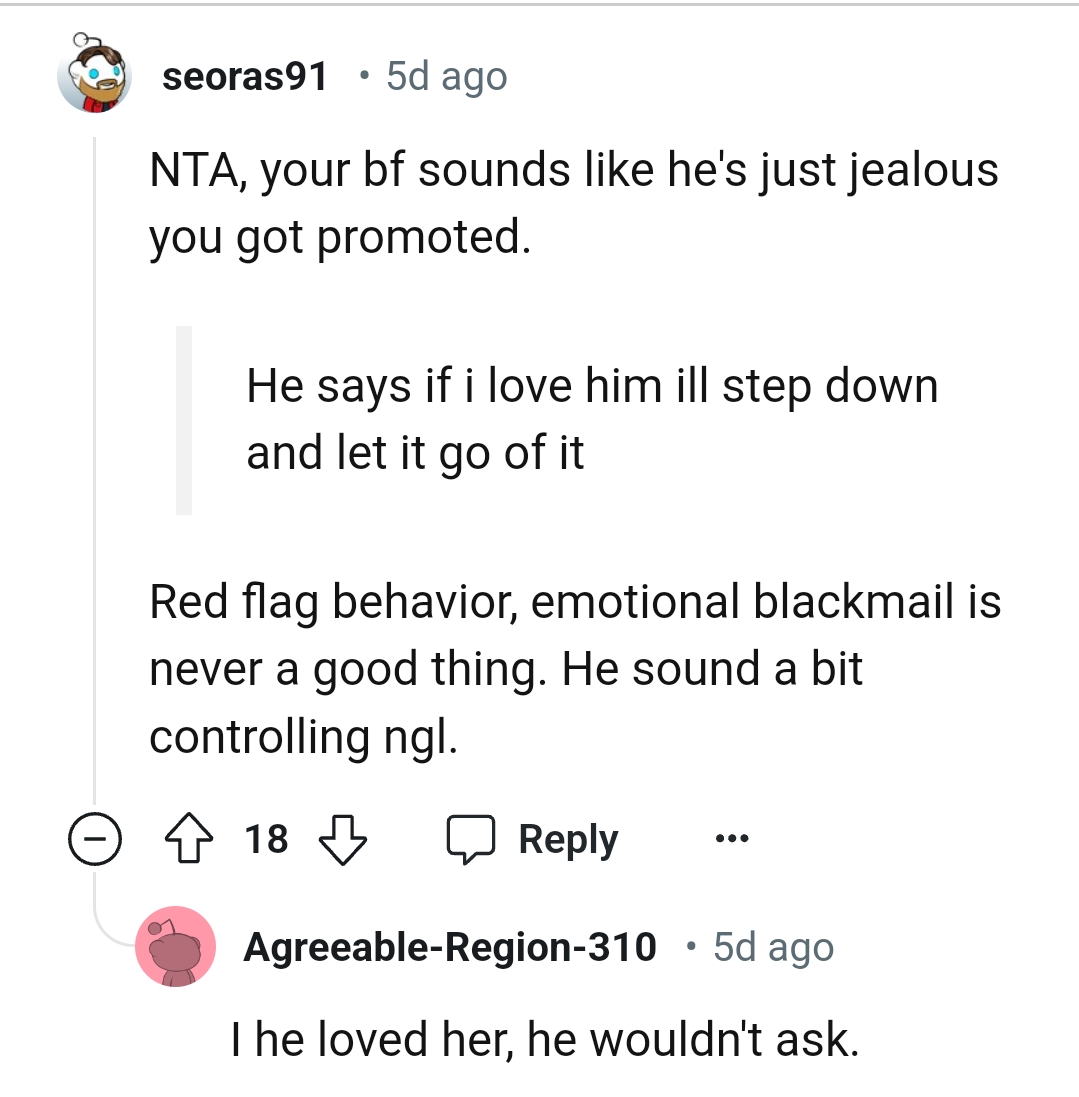Click Agreeable-Region-310's pink avatar
Image resolution: width=1079 pixels, height=1097 pixels.
(x=175, y=949)
